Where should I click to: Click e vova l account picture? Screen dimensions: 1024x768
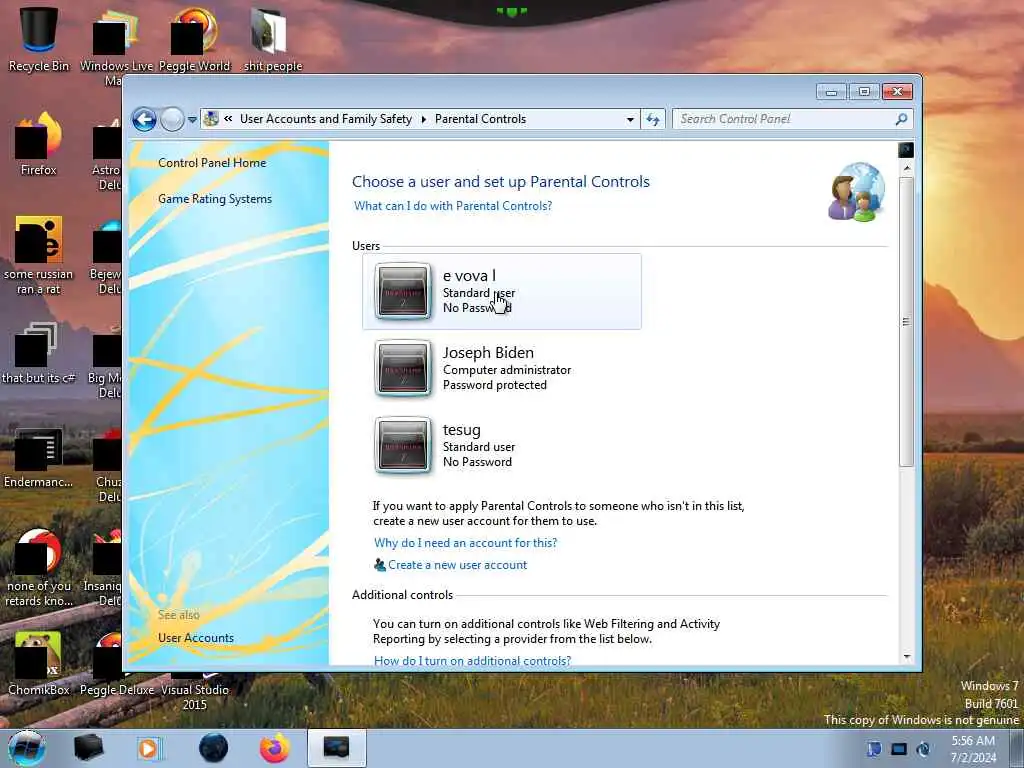pos(403,291)
